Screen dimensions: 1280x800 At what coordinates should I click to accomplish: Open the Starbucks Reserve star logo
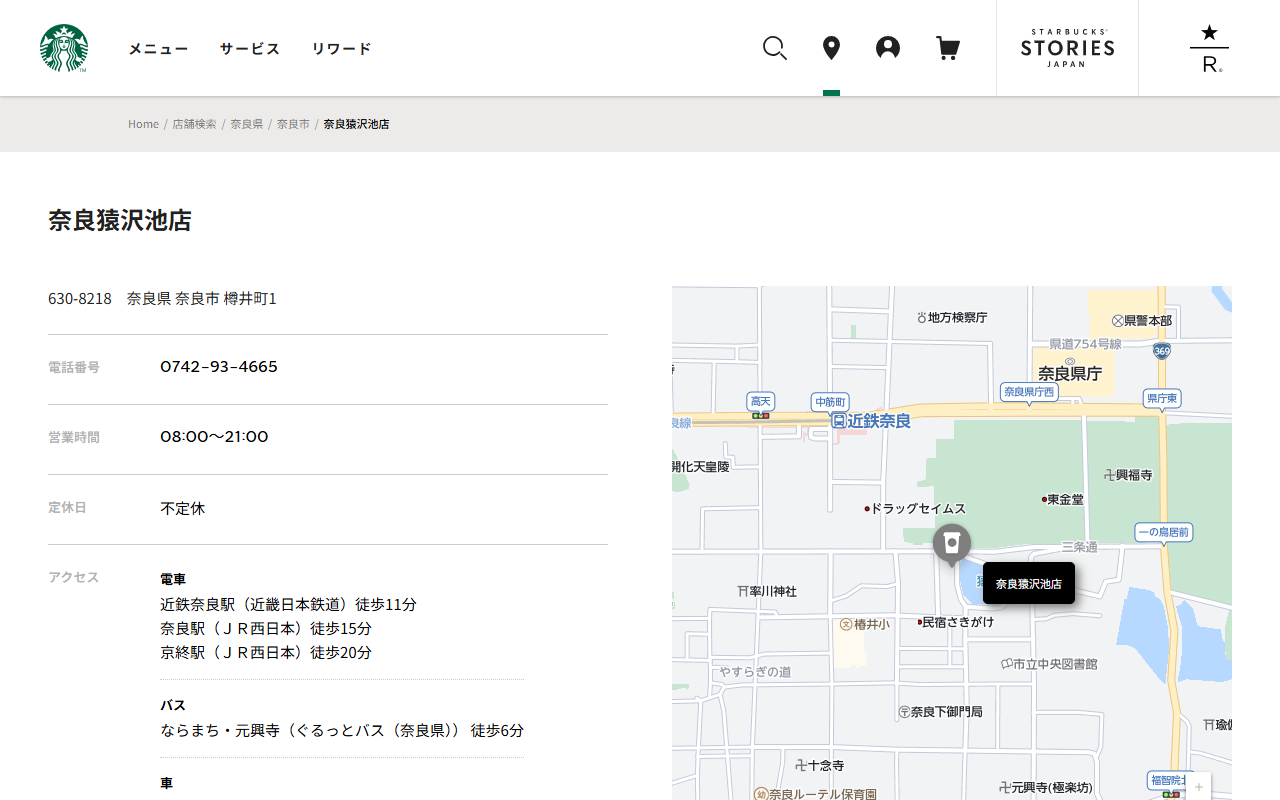tap(1209, 48)
